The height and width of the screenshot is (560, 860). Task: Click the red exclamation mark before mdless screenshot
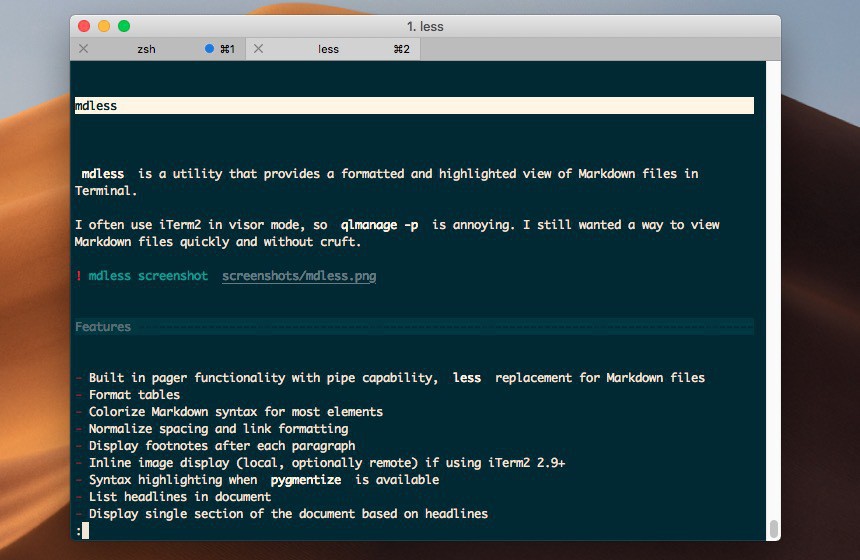click(78, 276)
